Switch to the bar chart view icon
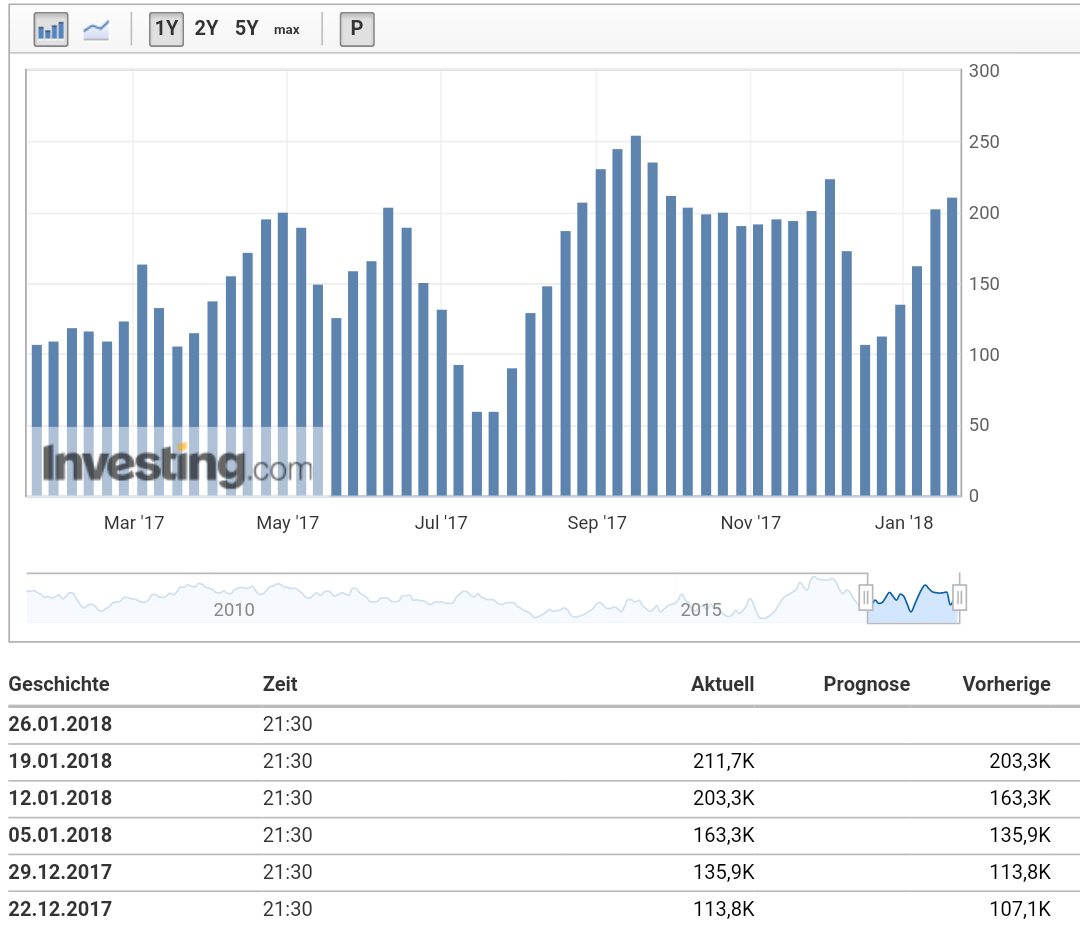 click(x=51, y=30)
